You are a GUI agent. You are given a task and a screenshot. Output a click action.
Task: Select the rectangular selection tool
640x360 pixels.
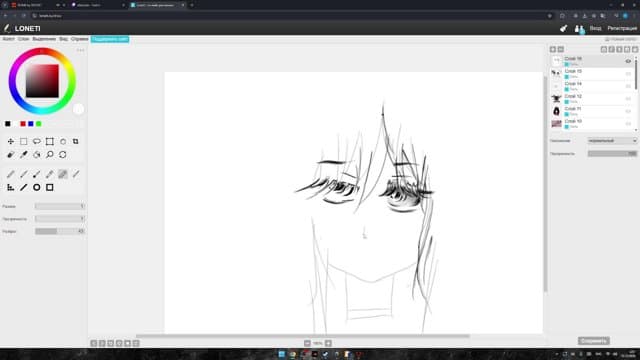point(24,141)
